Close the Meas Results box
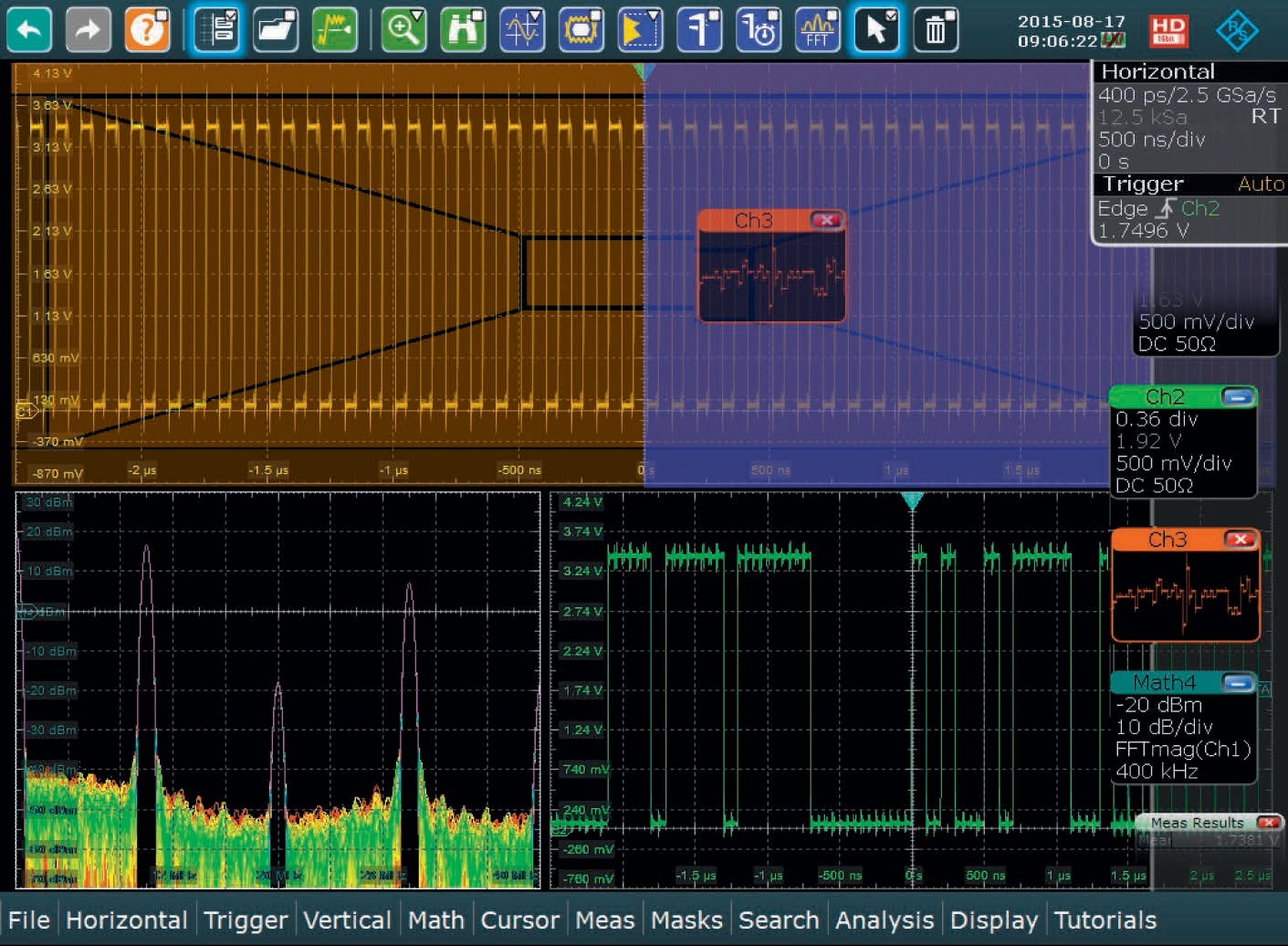1288x946 pixels. [1268, 823]
